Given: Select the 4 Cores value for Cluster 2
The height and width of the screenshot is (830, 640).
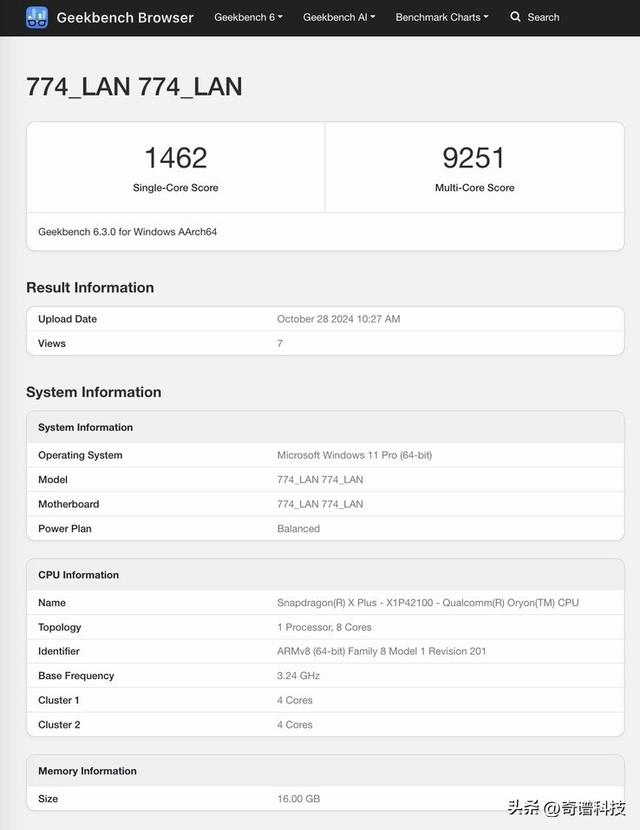Looking at the screenshot, I should coord(295,725).
